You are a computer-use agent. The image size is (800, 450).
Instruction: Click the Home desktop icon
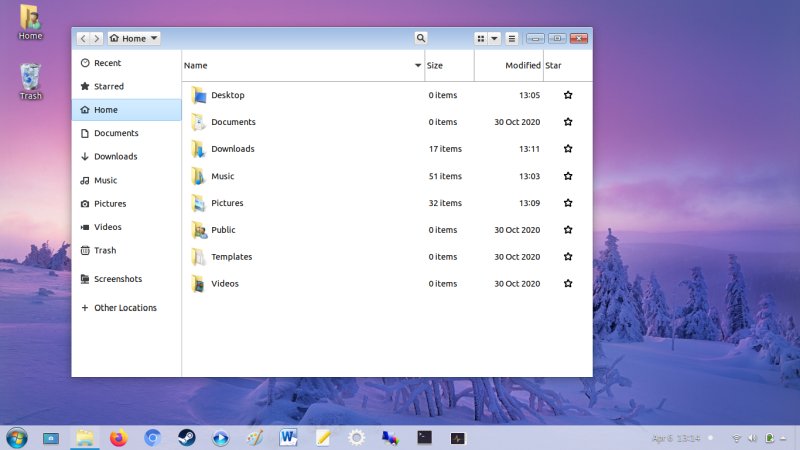click(30, 22)
